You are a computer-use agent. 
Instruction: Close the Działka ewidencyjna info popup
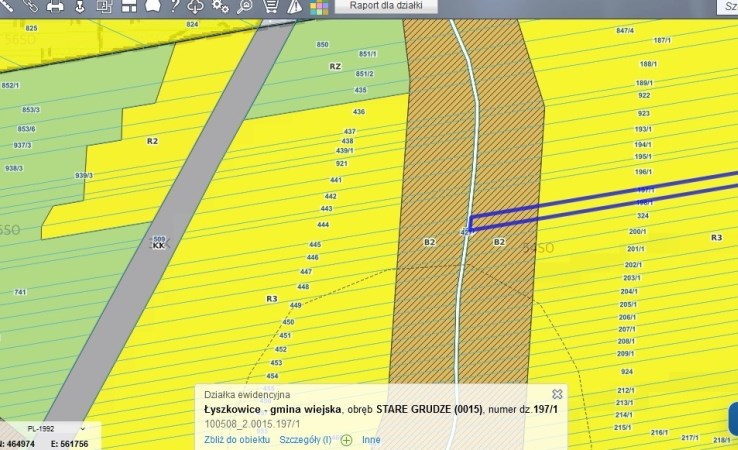click(x=557, y=394)
